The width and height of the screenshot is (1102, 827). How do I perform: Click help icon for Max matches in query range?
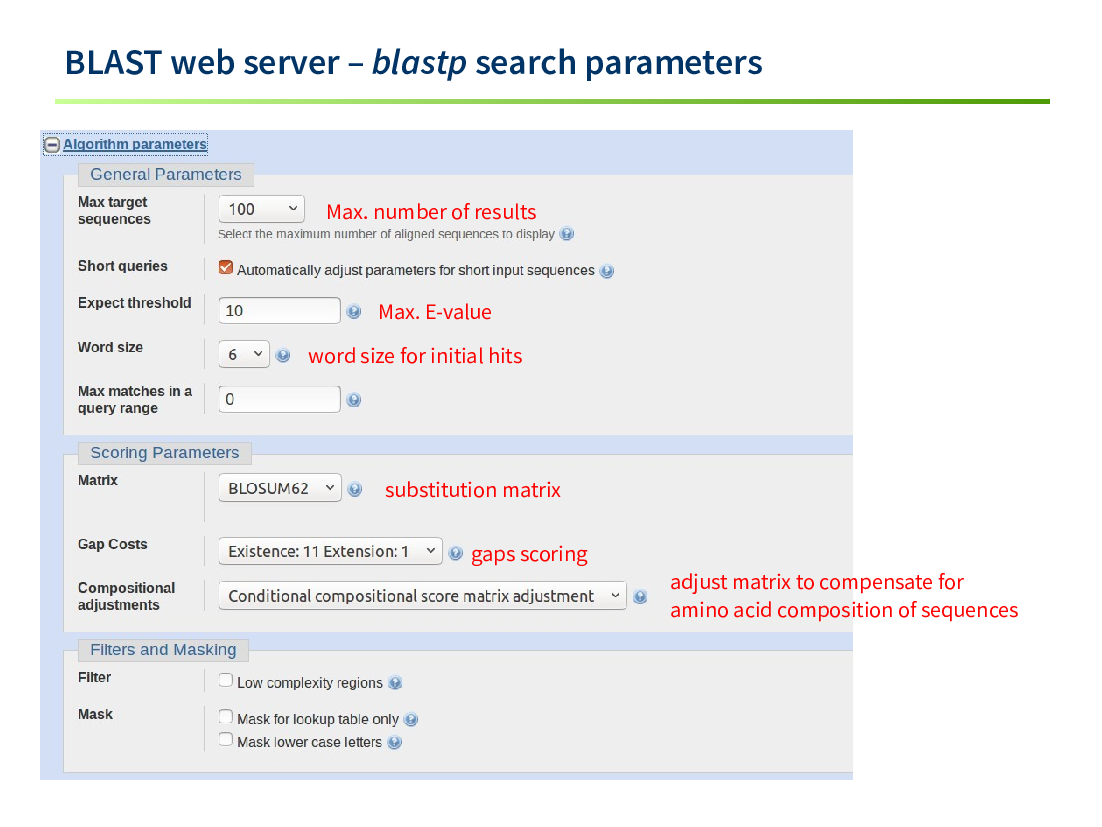pos(354,400)
